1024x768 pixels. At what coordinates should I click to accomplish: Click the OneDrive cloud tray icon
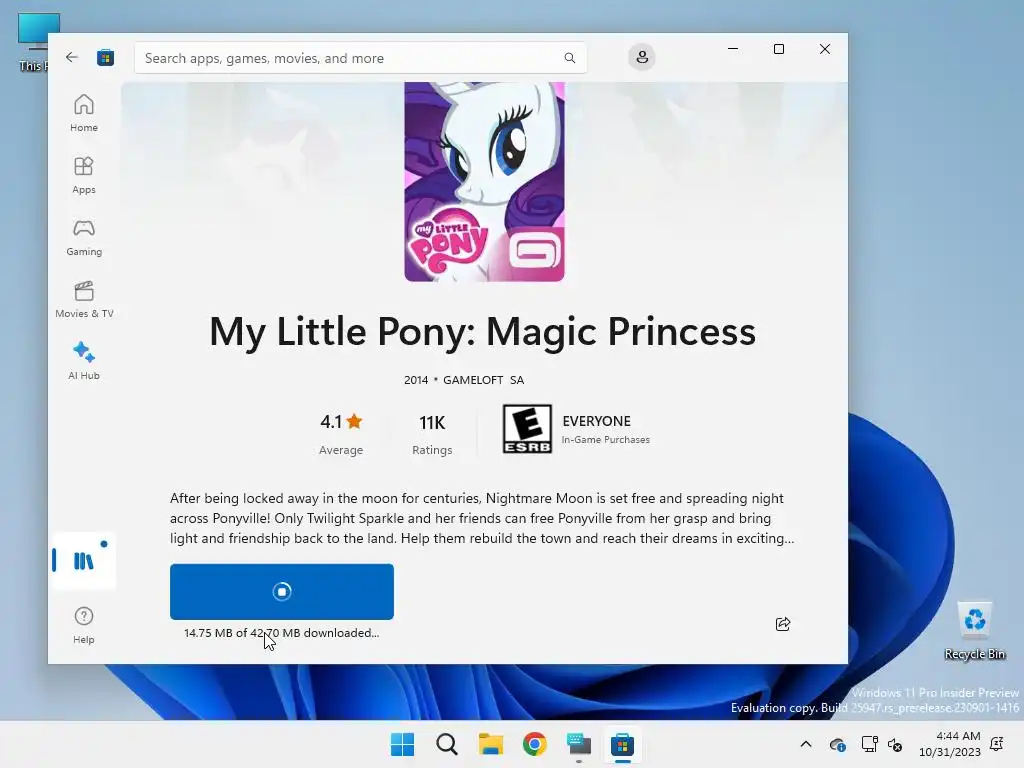(837, 744)
